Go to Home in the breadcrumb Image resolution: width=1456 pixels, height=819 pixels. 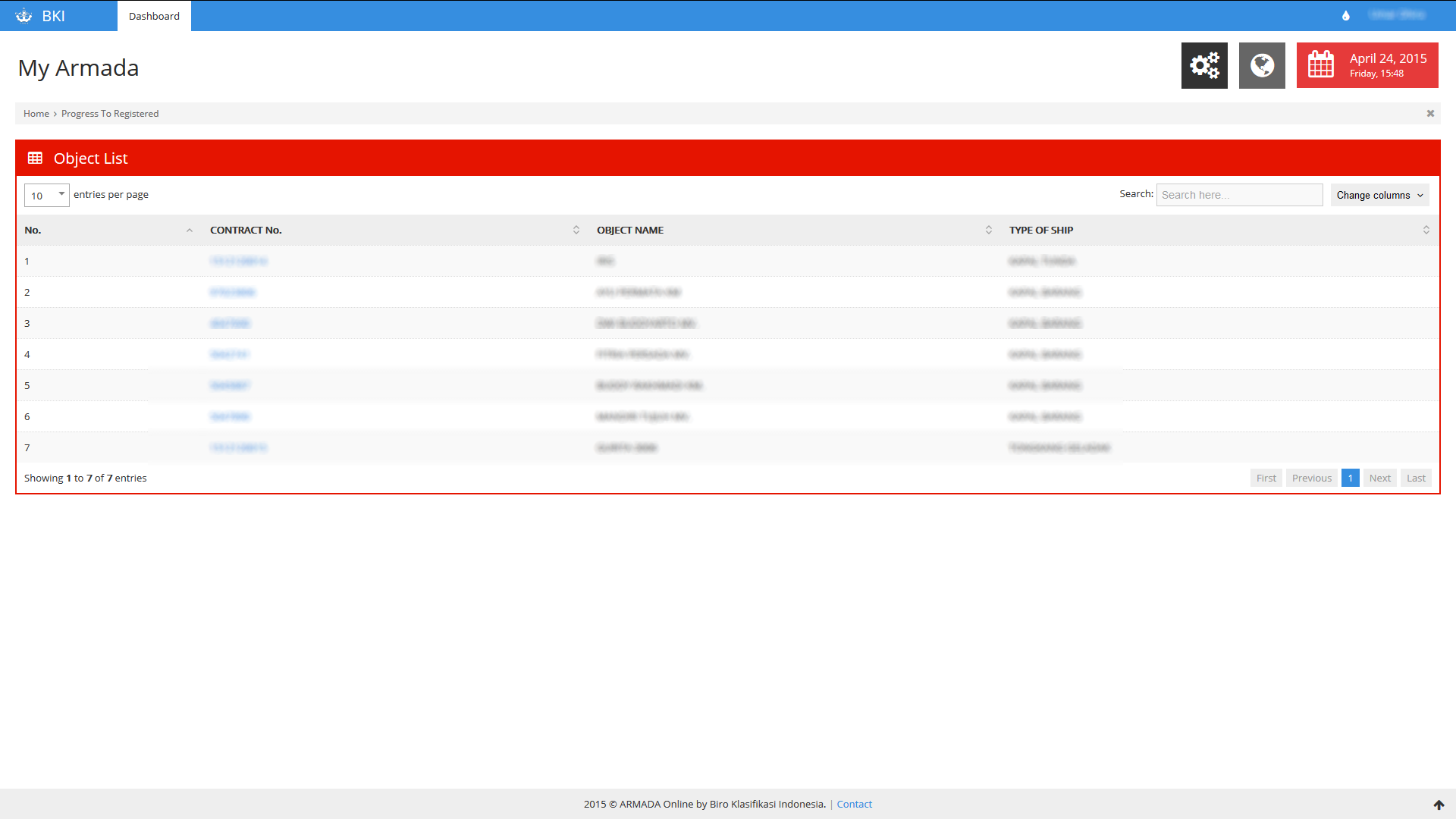(36, 114)
